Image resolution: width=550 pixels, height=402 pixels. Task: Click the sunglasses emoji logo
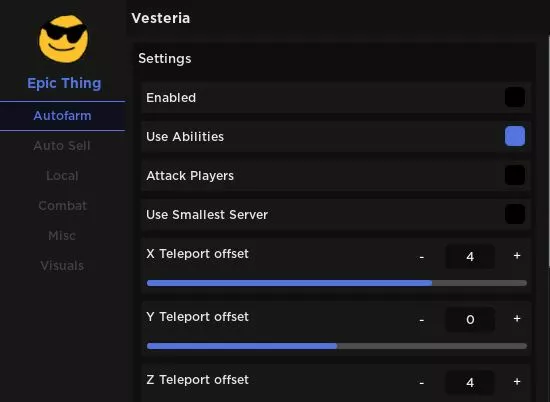63,39
